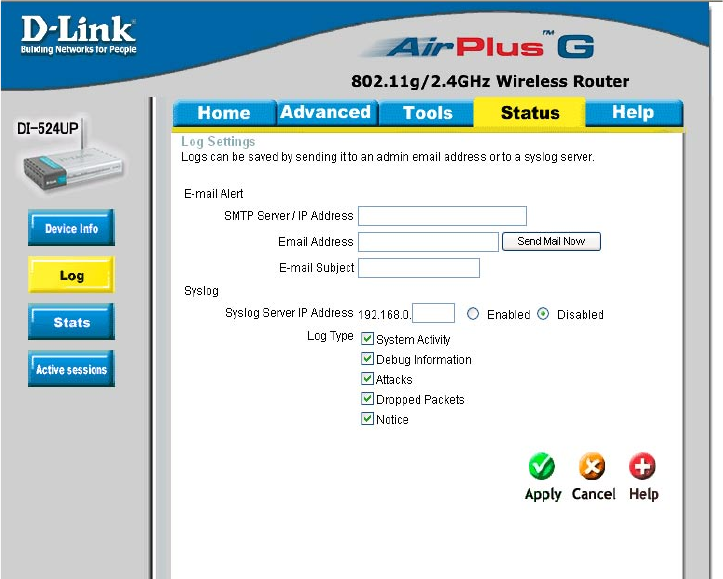
Task: Open the Stats page
Action: pos(71,322)
